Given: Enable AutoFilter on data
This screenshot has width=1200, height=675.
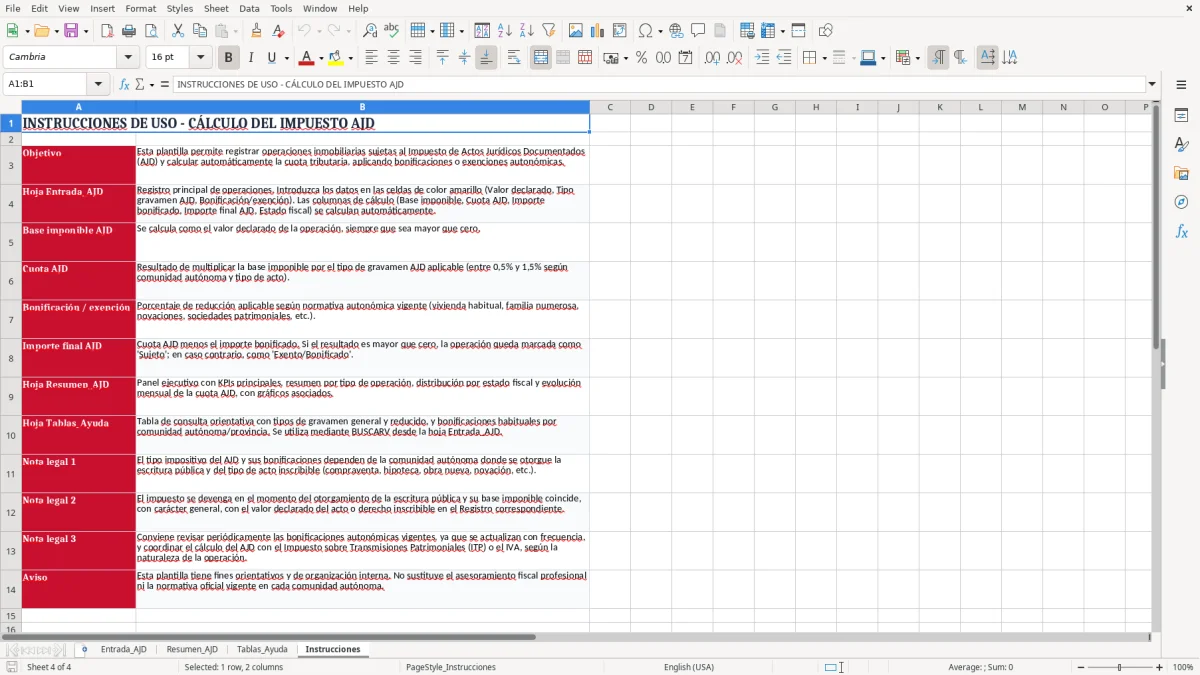Looking at the screenshot, I should [x=549, y=31].
